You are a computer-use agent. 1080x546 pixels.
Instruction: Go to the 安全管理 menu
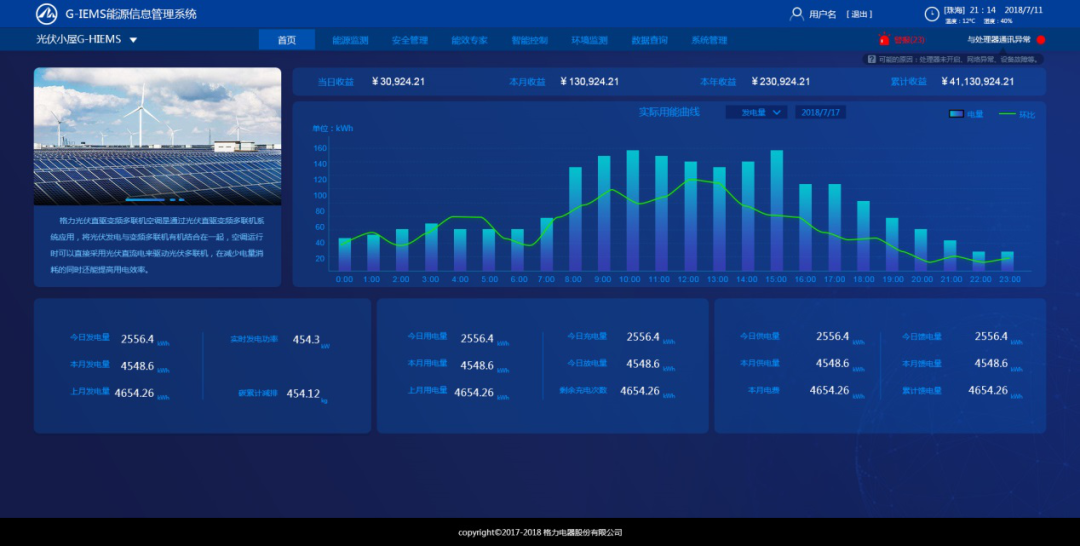pos(410,40)
